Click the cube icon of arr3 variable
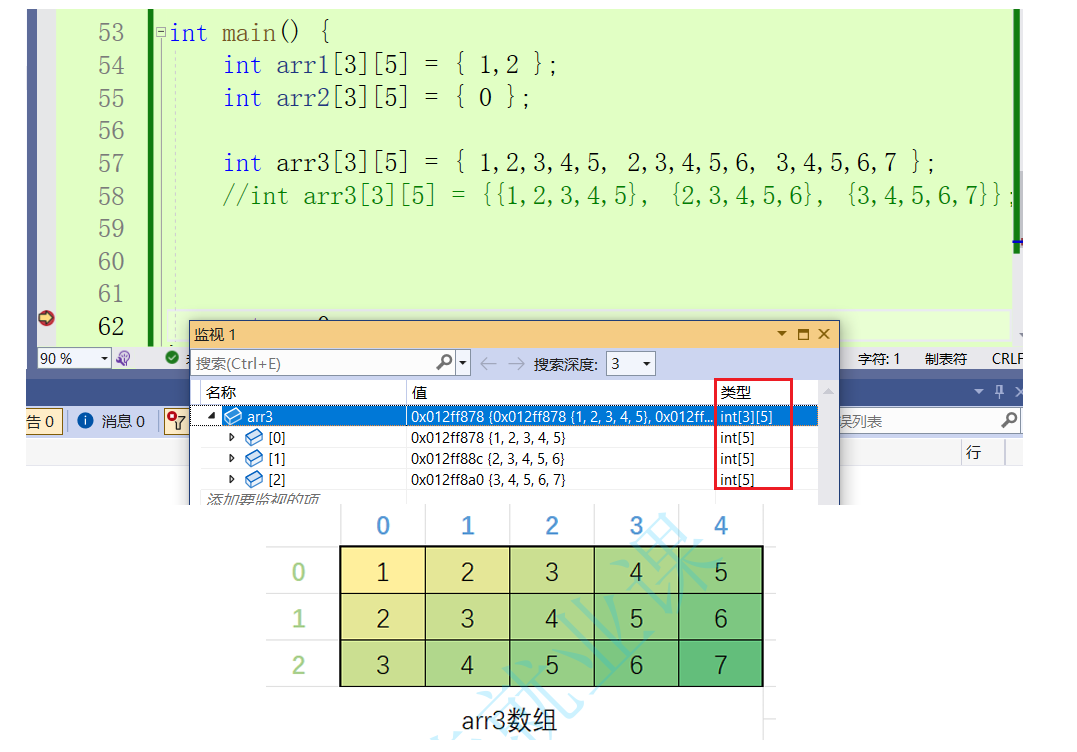 (234, 416)
